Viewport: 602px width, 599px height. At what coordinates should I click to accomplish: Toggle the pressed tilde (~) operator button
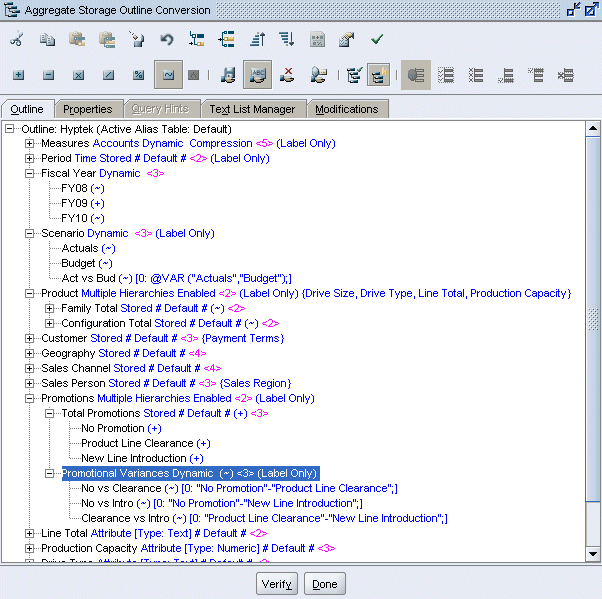(168, 75)
